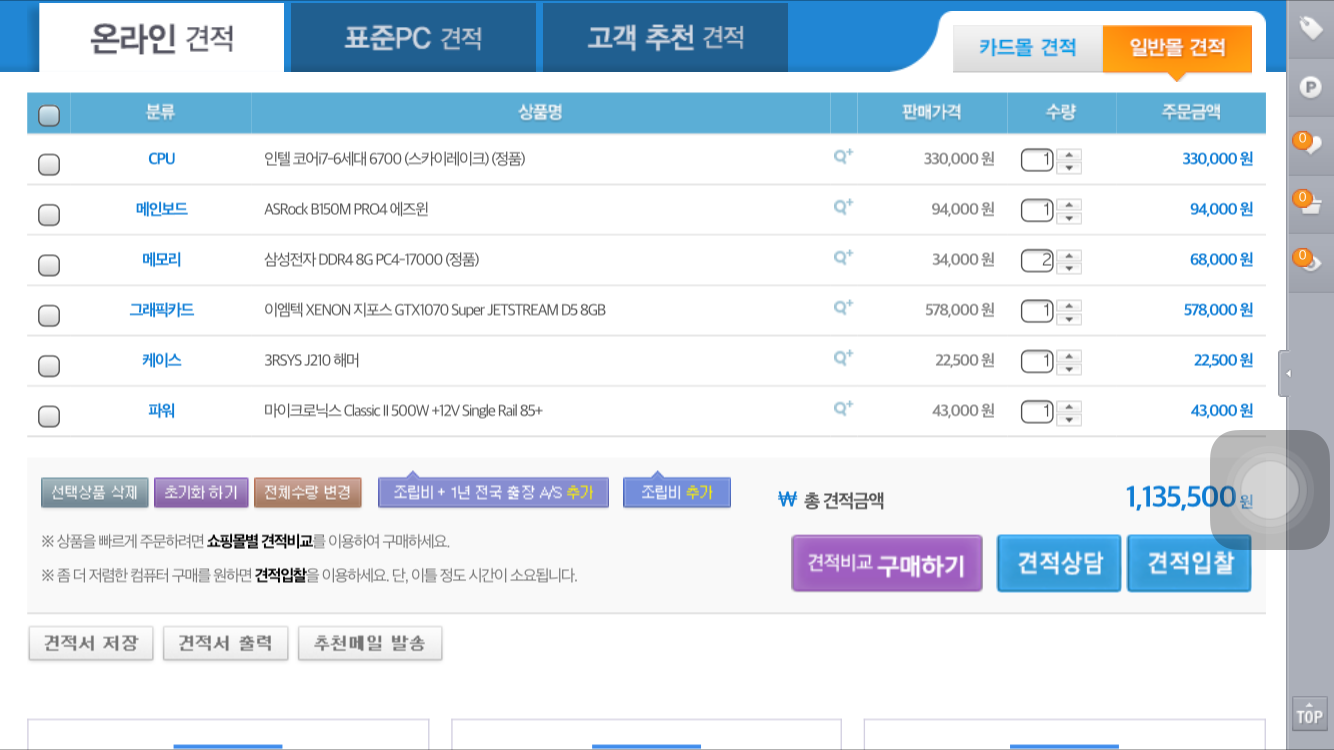This screenshot has height=750, width=1334.
Task: Switch to the 표준PC 견적 tab
Action: click(413, 38)
